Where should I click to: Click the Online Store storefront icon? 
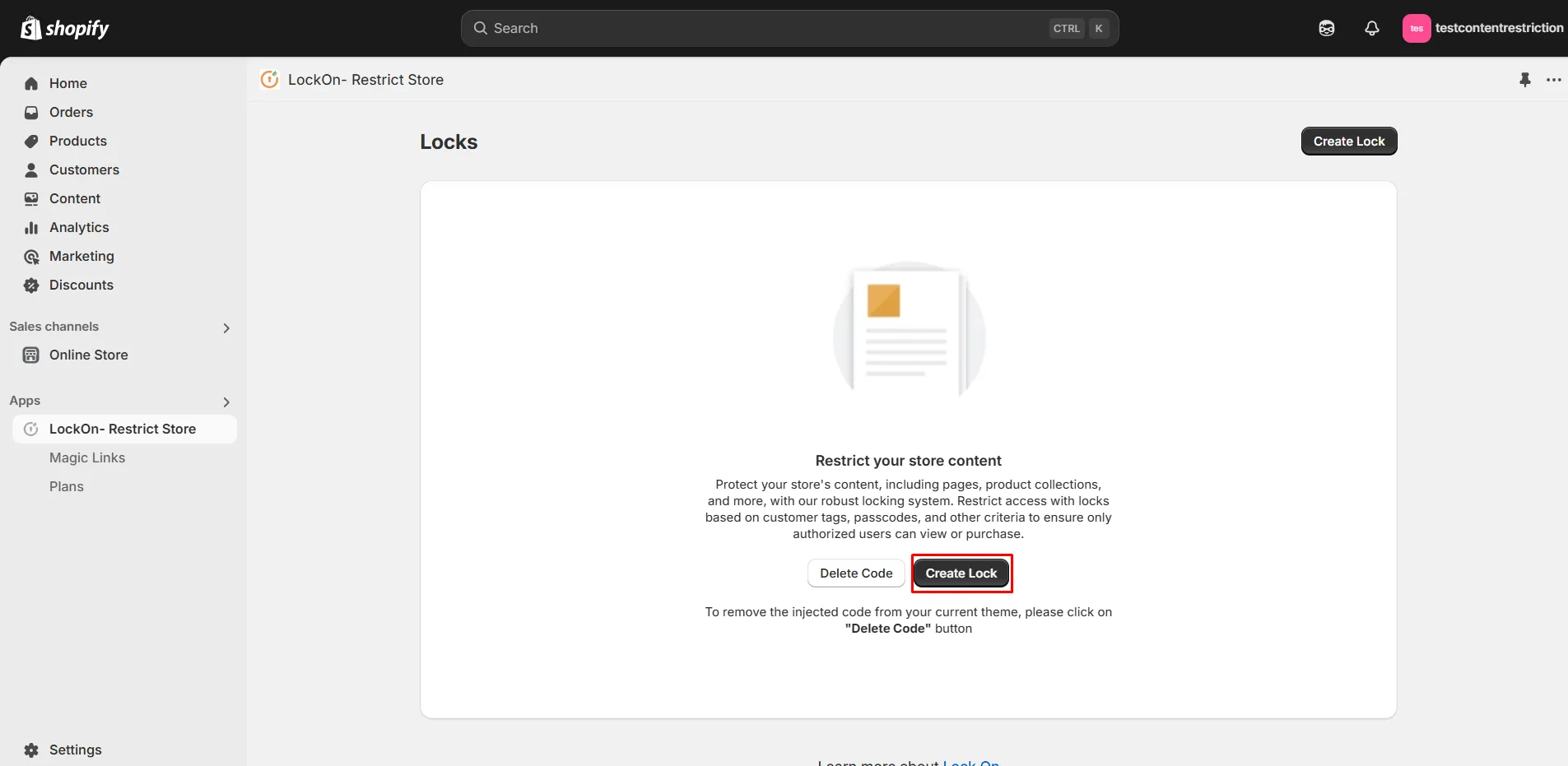31,355
